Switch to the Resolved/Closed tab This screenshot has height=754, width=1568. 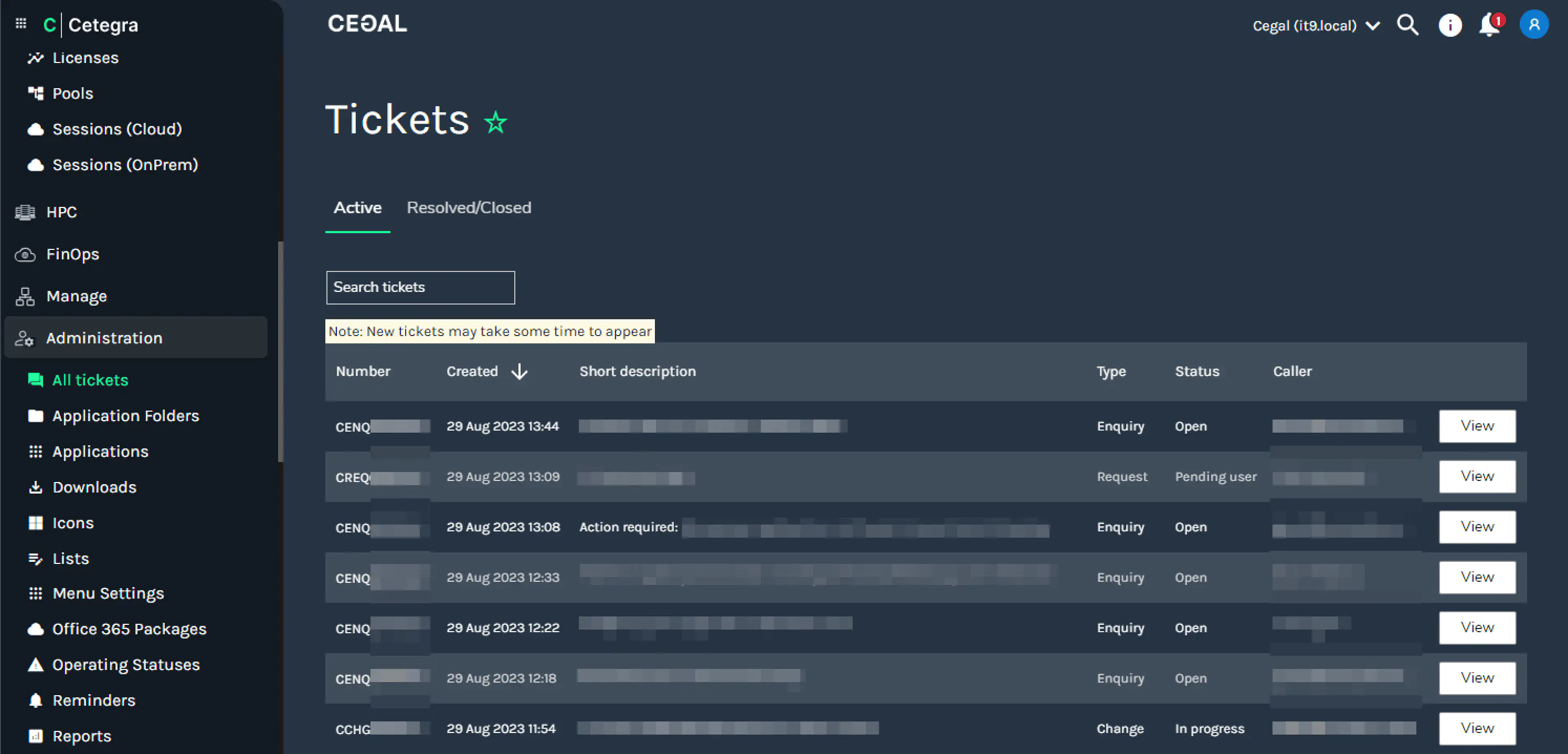(469, 208)
